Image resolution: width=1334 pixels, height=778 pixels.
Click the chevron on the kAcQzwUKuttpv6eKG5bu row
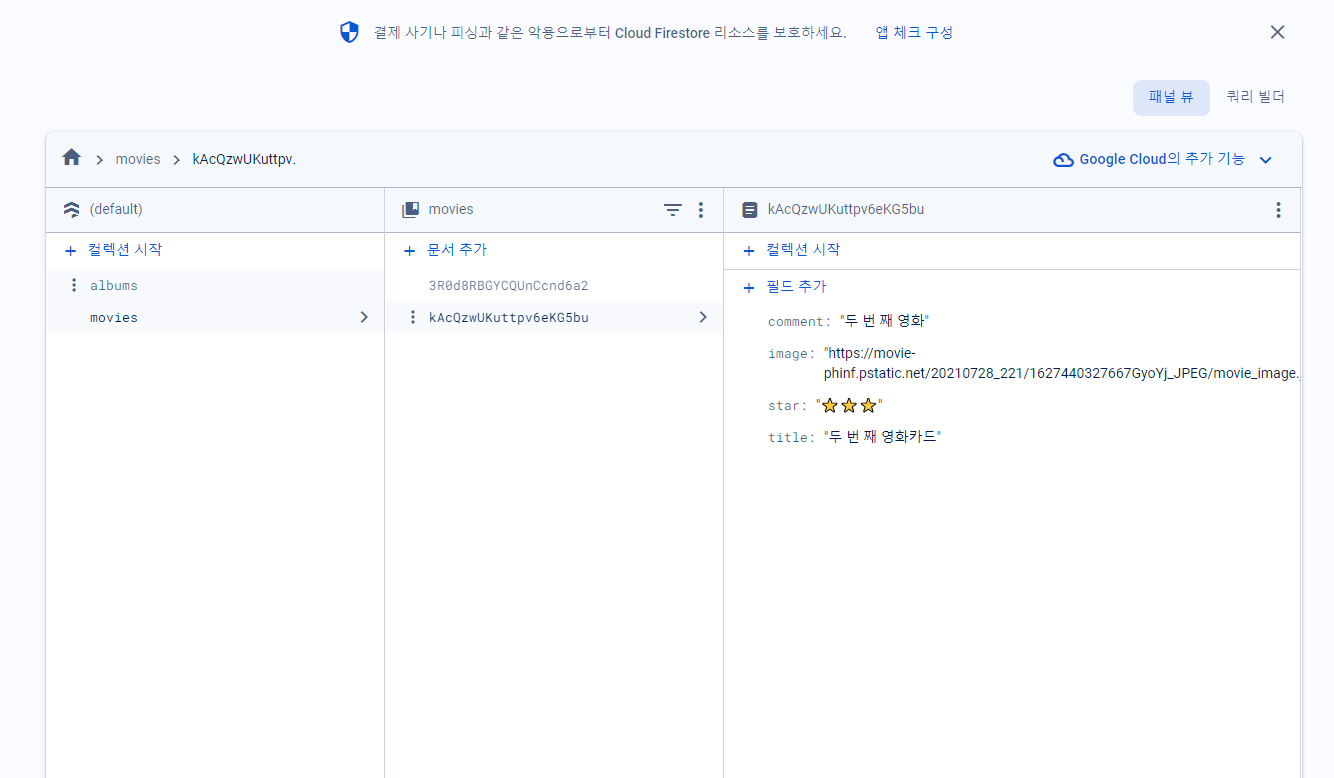[x=703, y=317]
